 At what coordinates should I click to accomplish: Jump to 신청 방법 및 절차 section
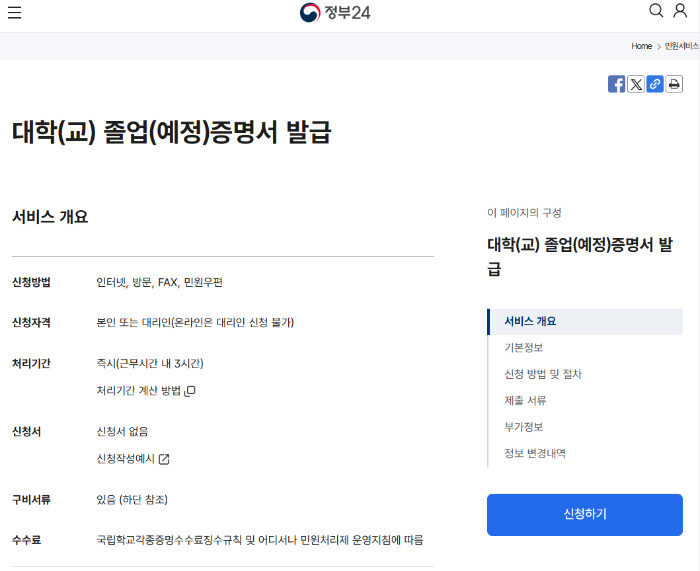pos(543,374)
